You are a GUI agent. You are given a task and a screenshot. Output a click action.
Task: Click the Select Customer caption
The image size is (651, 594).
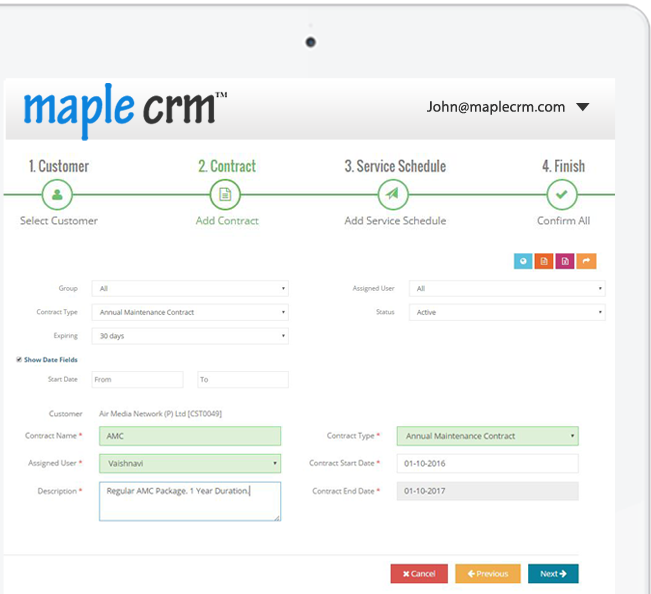(59, 221)
